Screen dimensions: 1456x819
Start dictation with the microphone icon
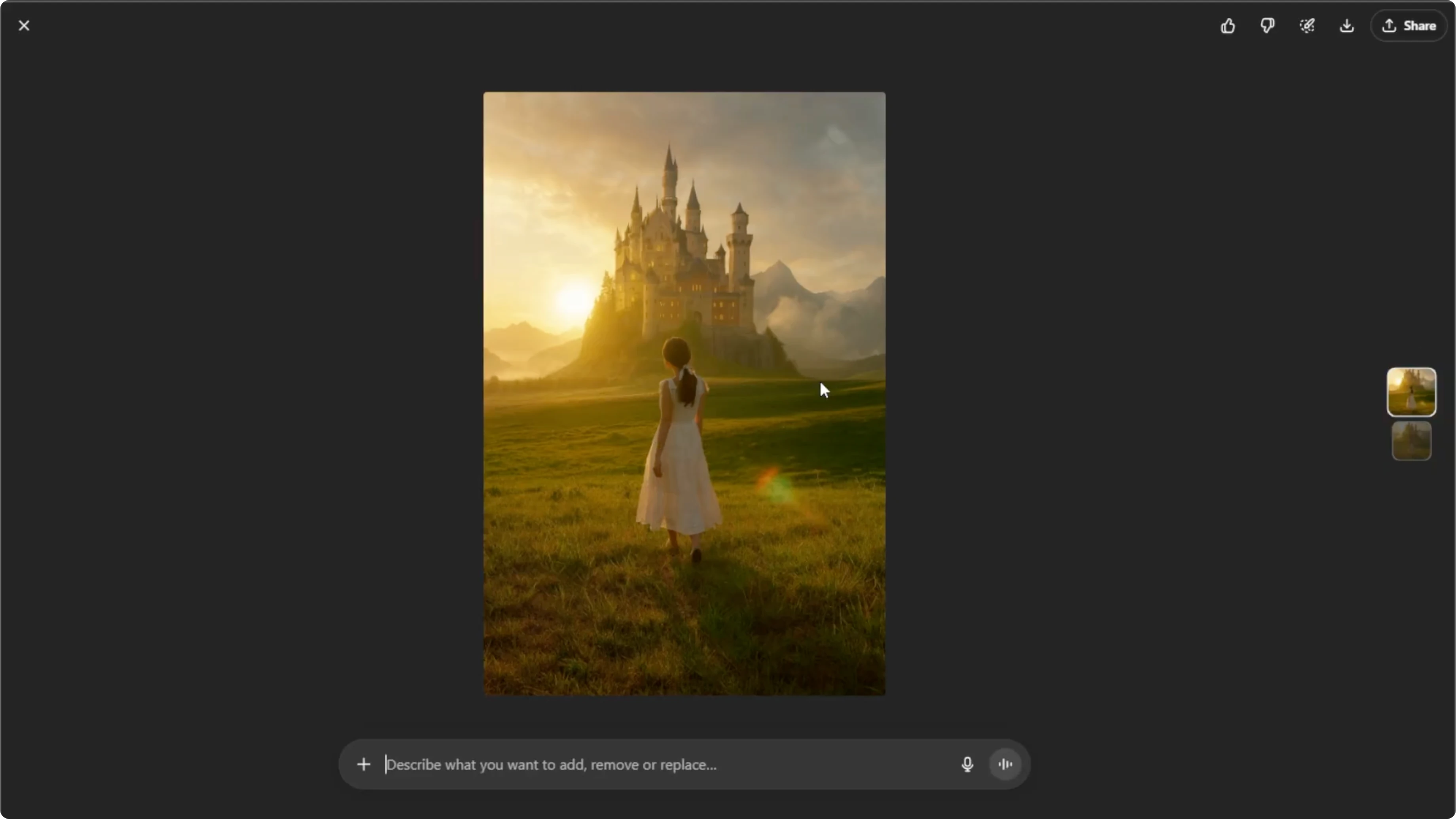coord(967,764)
